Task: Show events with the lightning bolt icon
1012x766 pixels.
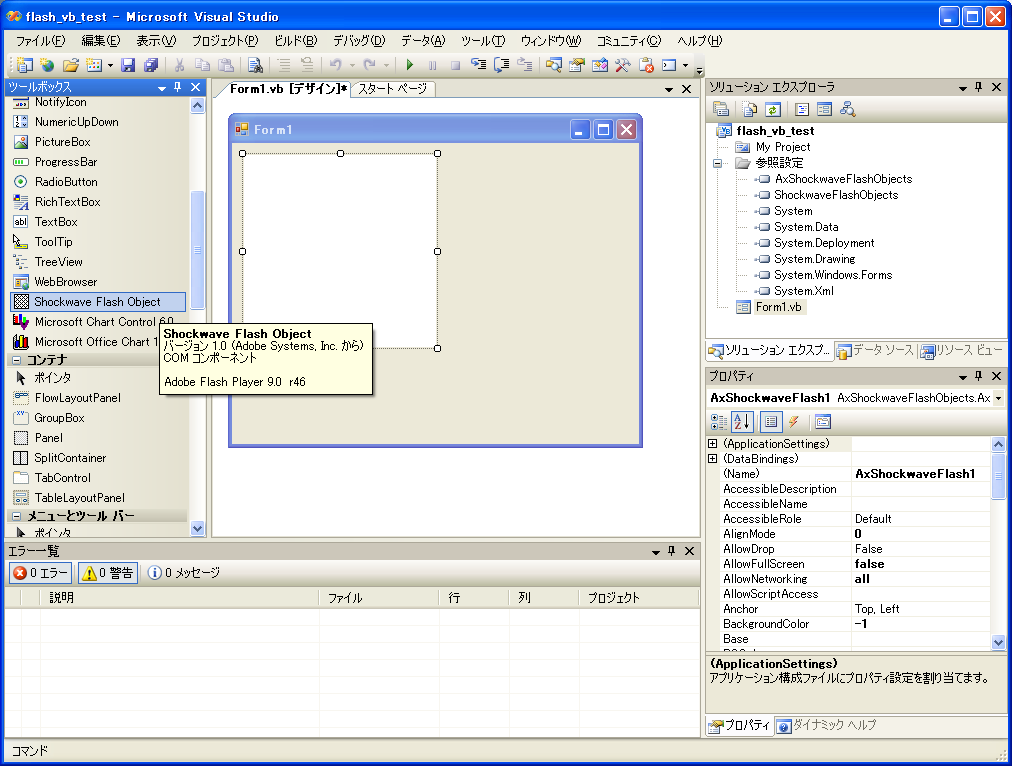Action: coord(794,422)
